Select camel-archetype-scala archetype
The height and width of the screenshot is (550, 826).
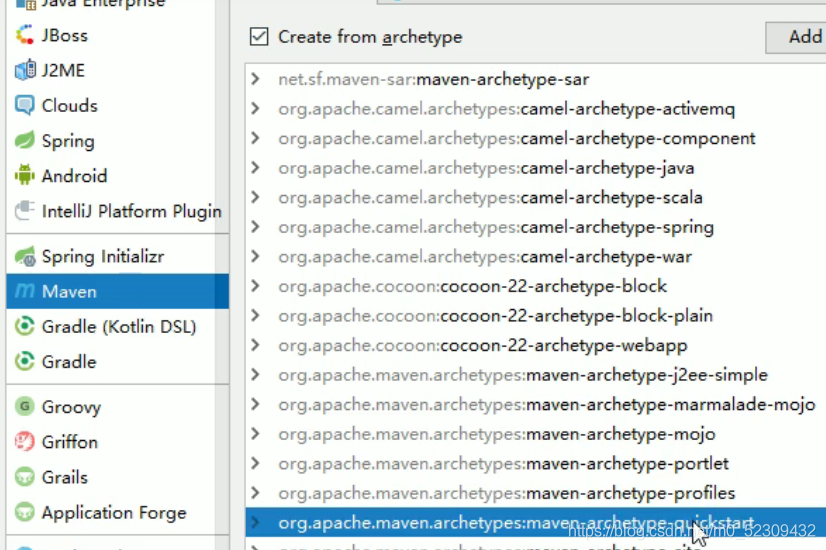(536, 197)
